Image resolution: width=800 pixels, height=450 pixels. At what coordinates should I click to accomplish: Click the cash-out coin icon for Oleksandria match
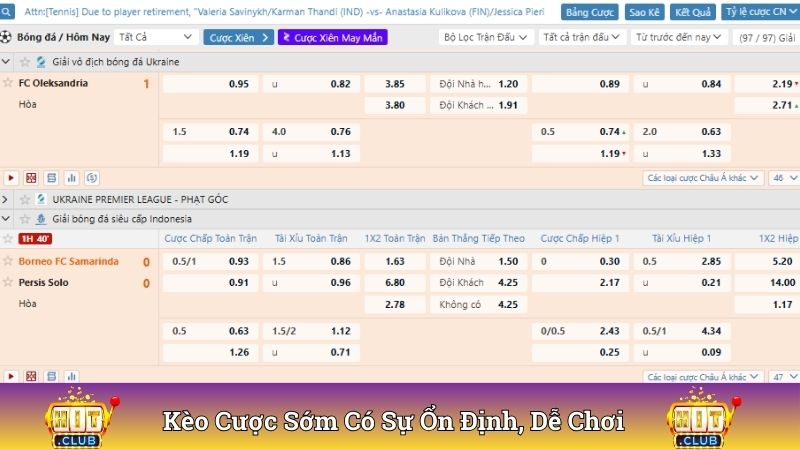91,177
